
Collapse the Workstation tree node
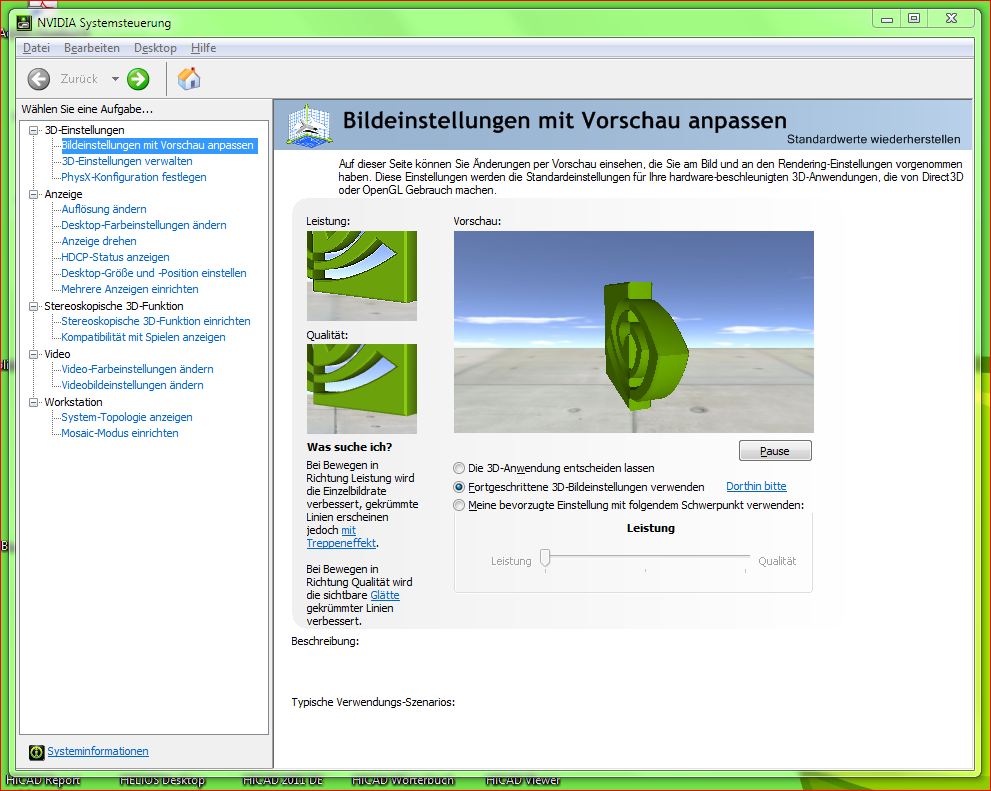tap(33, 402)
